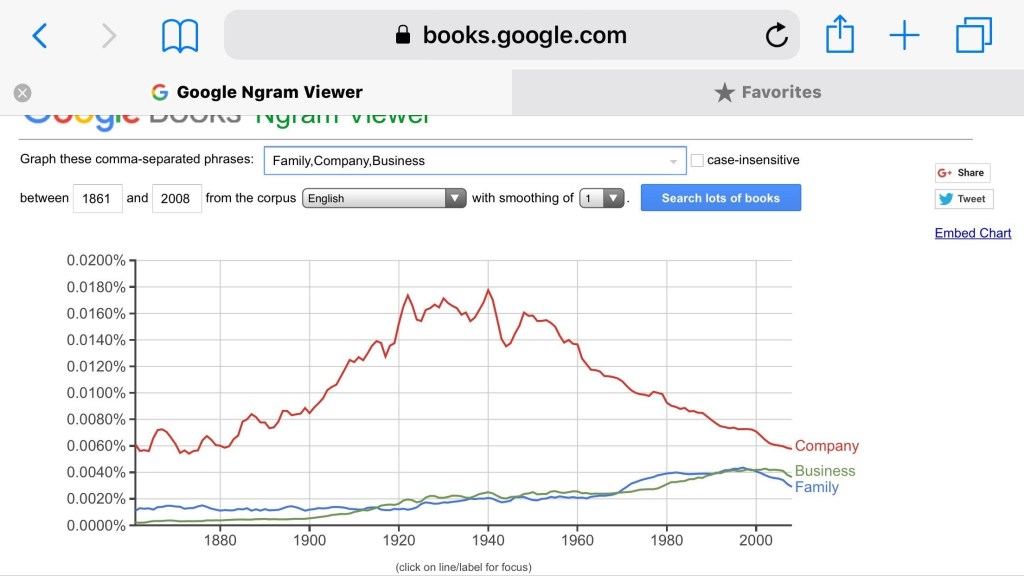Tap the Safari back arrow
Image resolution: width=1024 pixels, height=576 pixels.
click(x=40, y=37)
